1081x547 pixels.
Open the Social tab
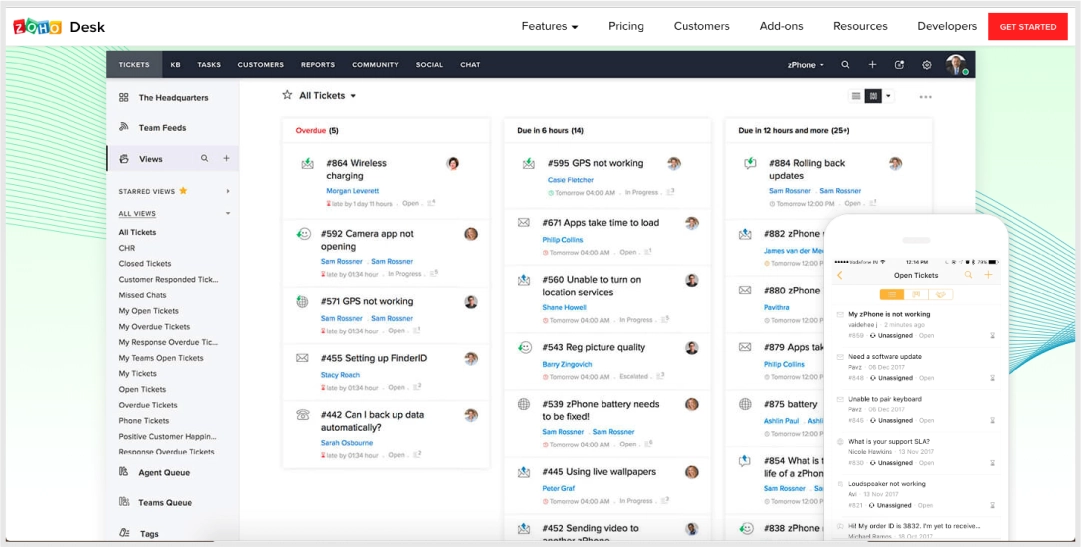point(429,65)
